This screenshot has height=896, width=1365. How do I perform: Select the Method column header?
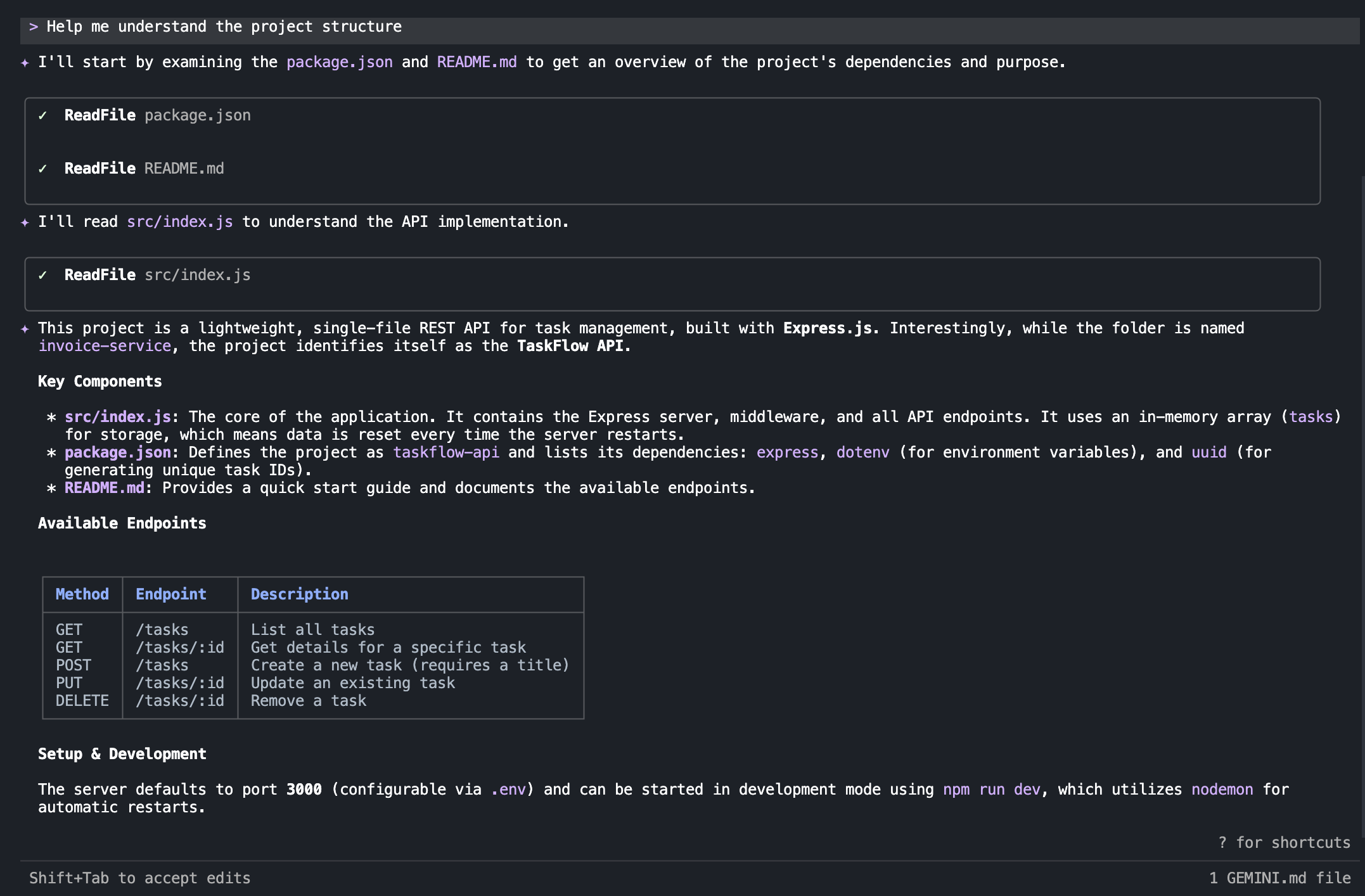(x=81, y=594)
